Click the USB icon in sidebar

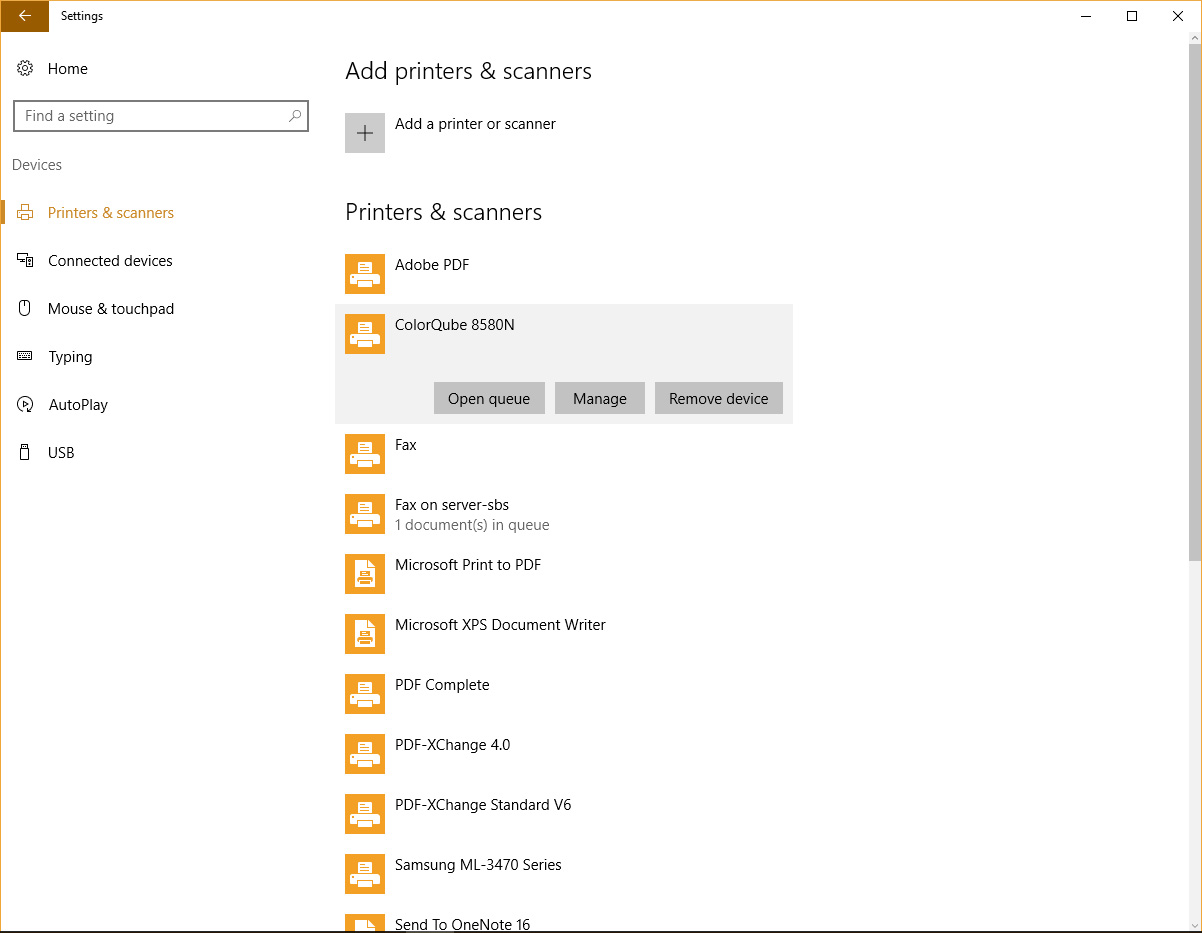click(x=25, y=453)
